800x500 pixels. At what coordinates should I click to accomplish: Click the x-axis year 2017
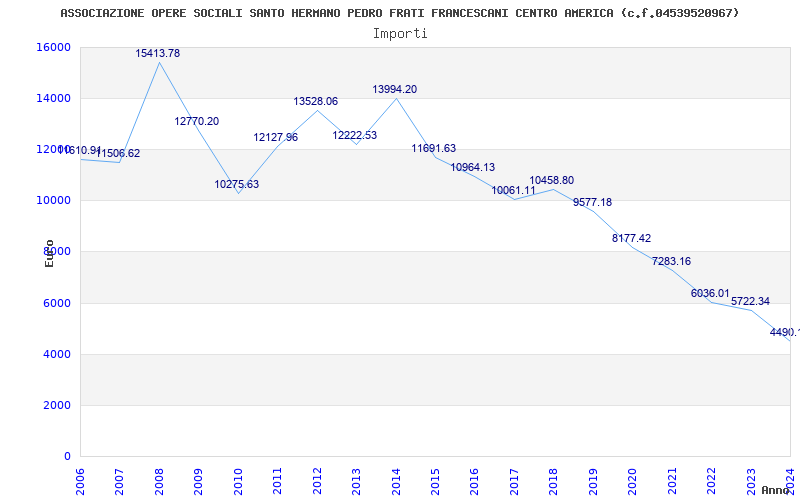[x=514, y=480]
